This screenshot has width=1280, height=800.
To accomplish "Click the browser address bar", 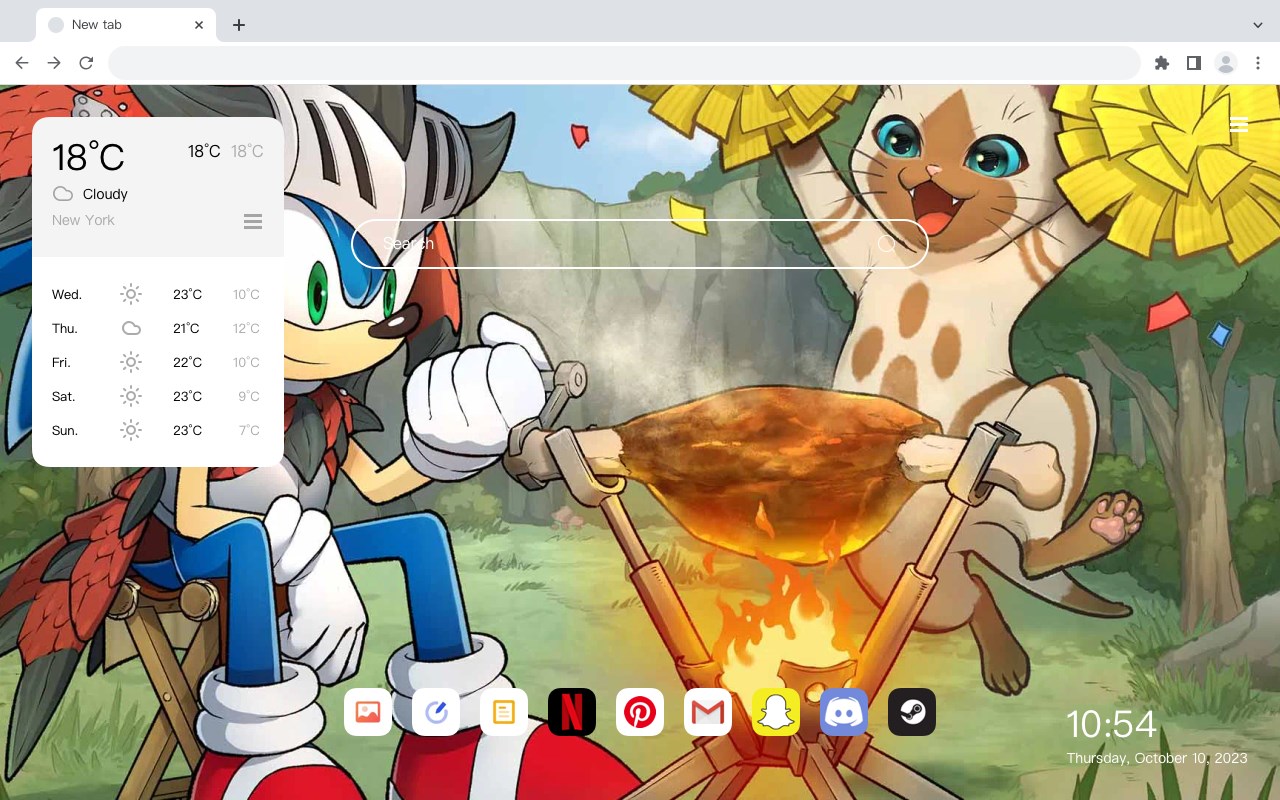I will (x=624, y=63).
